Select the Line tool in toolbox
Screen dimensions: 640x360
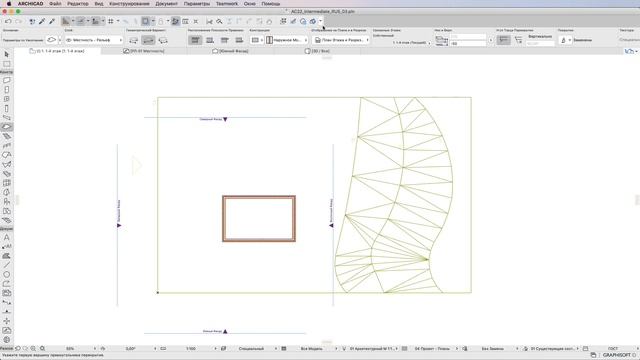point(7,265)
